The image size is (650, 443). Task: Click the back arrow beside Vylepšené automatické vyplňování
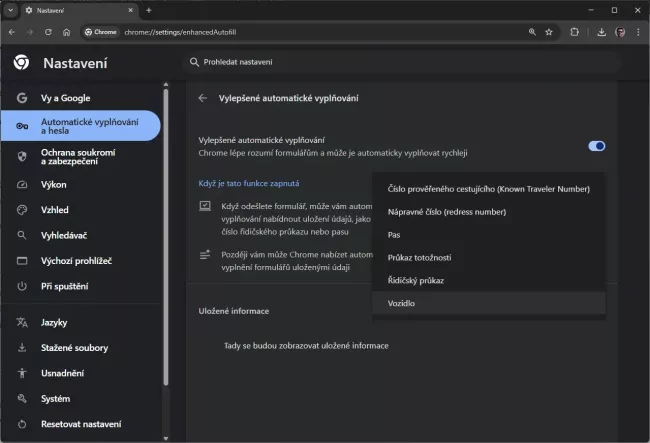[202, 98]
